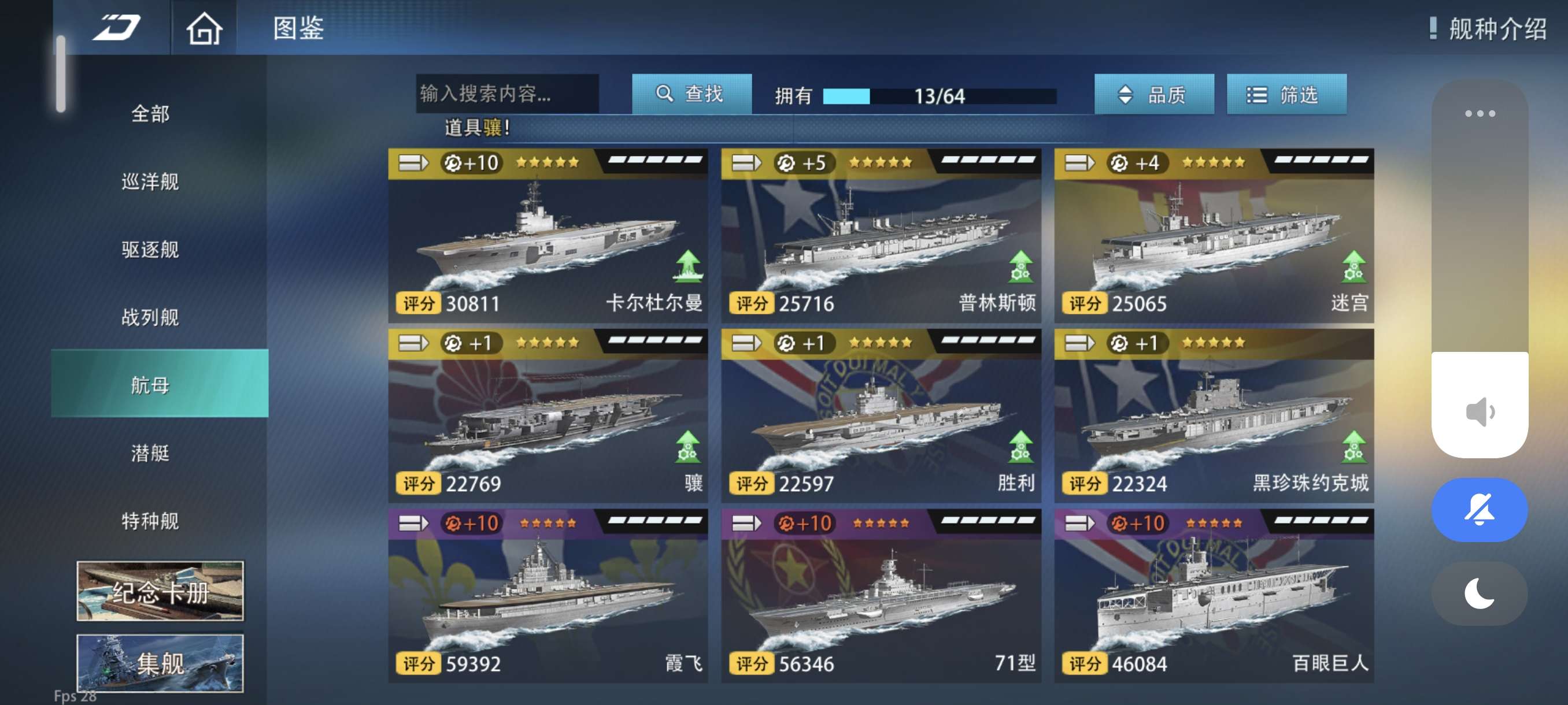Toggle the muted bell notification button
The height and width of the screenshot is (705, 1568).
(x=1480, y=509)
